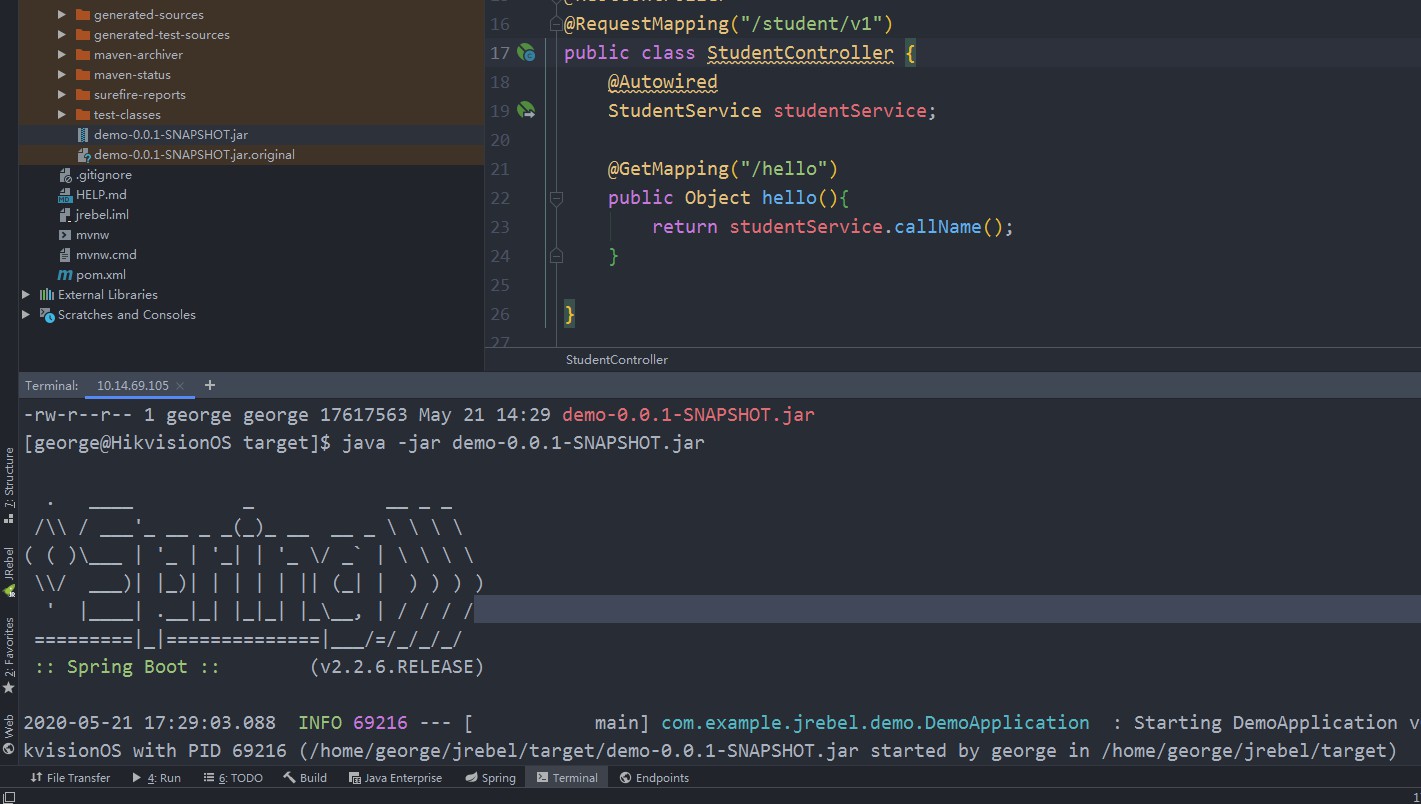Viewport: 1421px width, 804px height.
Task: Open the Endpoints tool window tab
Action: [x=654, y=778]
